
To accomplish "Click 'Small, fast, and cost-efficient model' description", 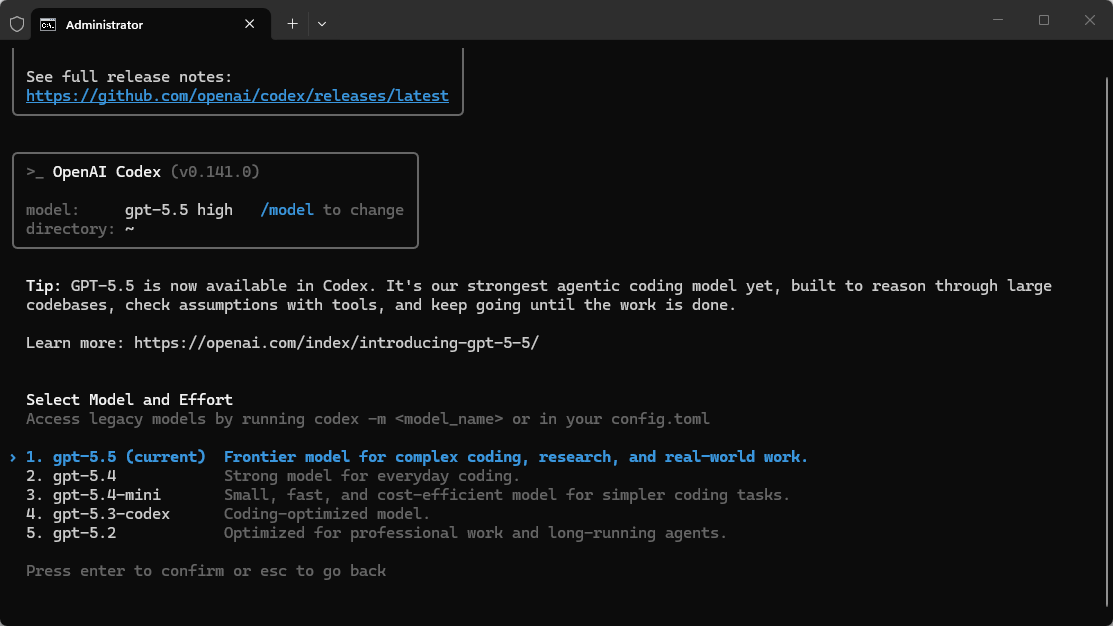I will pyautogui.click(x=507, y=495).
